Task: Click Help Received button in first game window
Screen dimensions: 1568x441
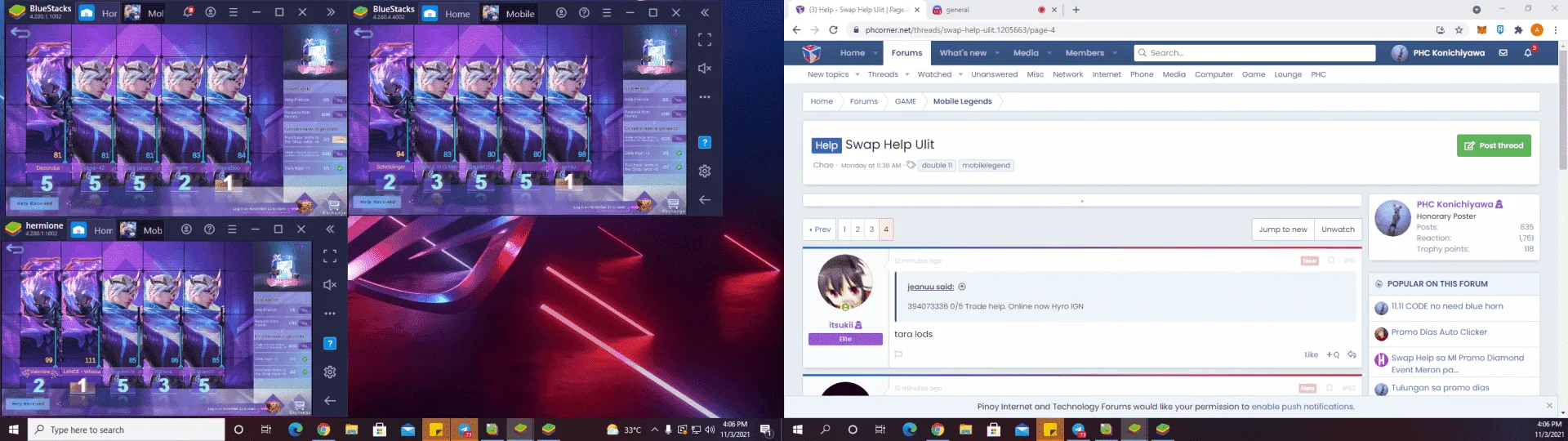Action: point(35,203)
